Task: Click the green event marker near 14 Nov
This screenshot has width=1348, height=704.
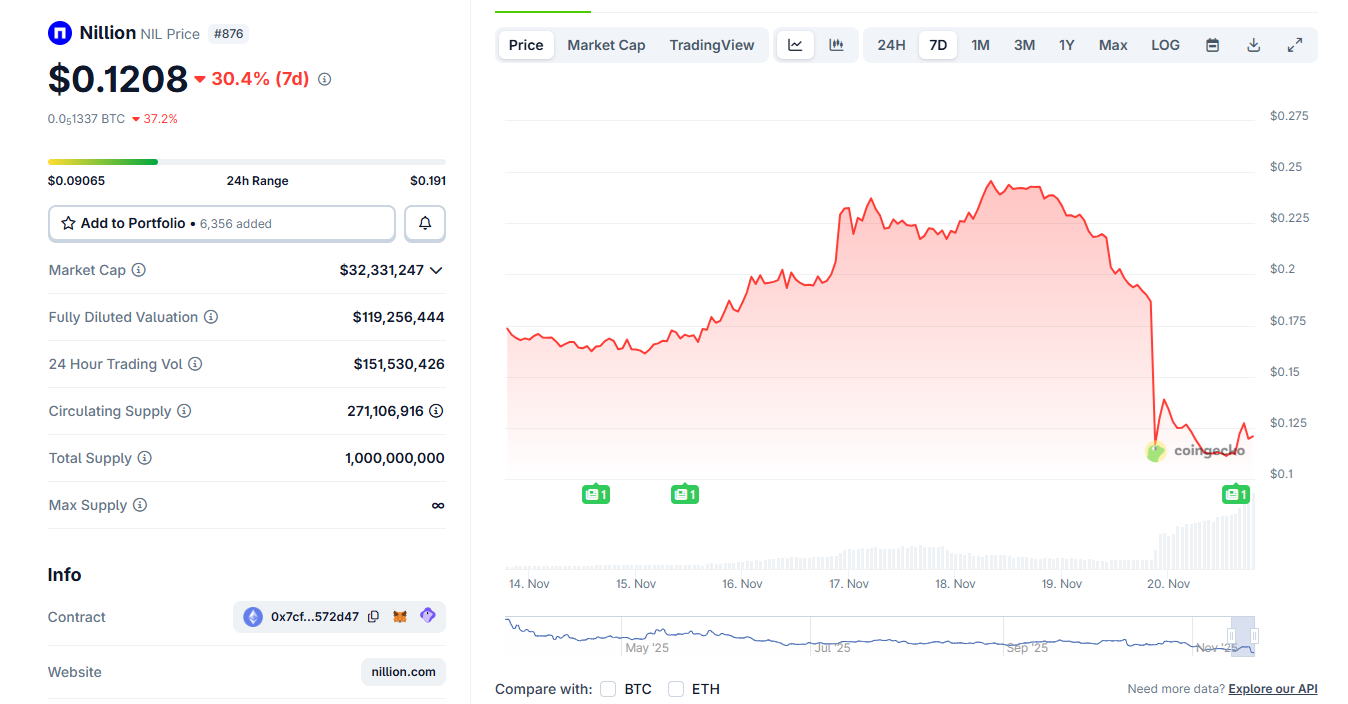Action: tap(596, 493)
